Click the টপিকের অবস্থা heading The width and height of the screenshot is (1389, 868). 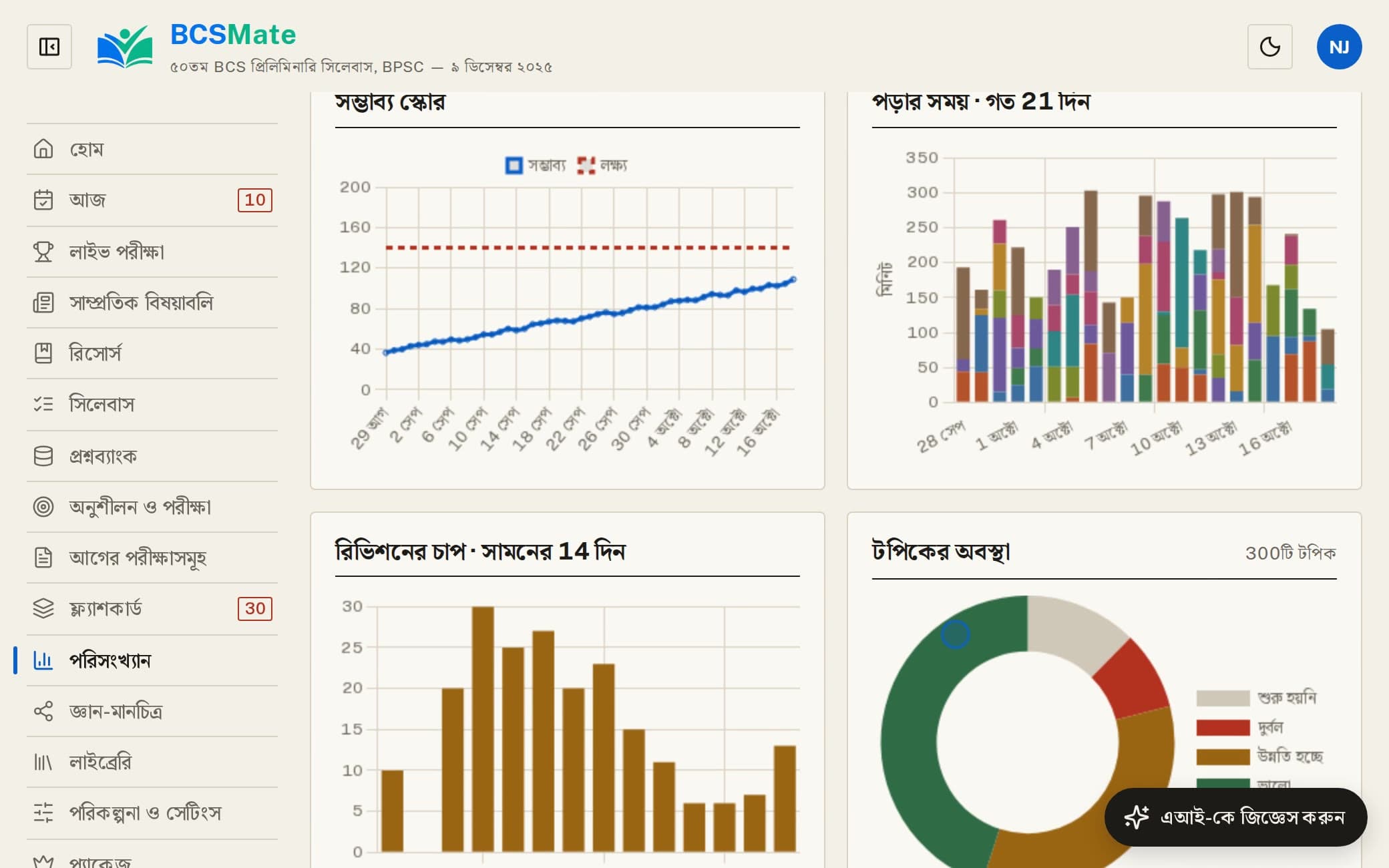coord(941,552)
